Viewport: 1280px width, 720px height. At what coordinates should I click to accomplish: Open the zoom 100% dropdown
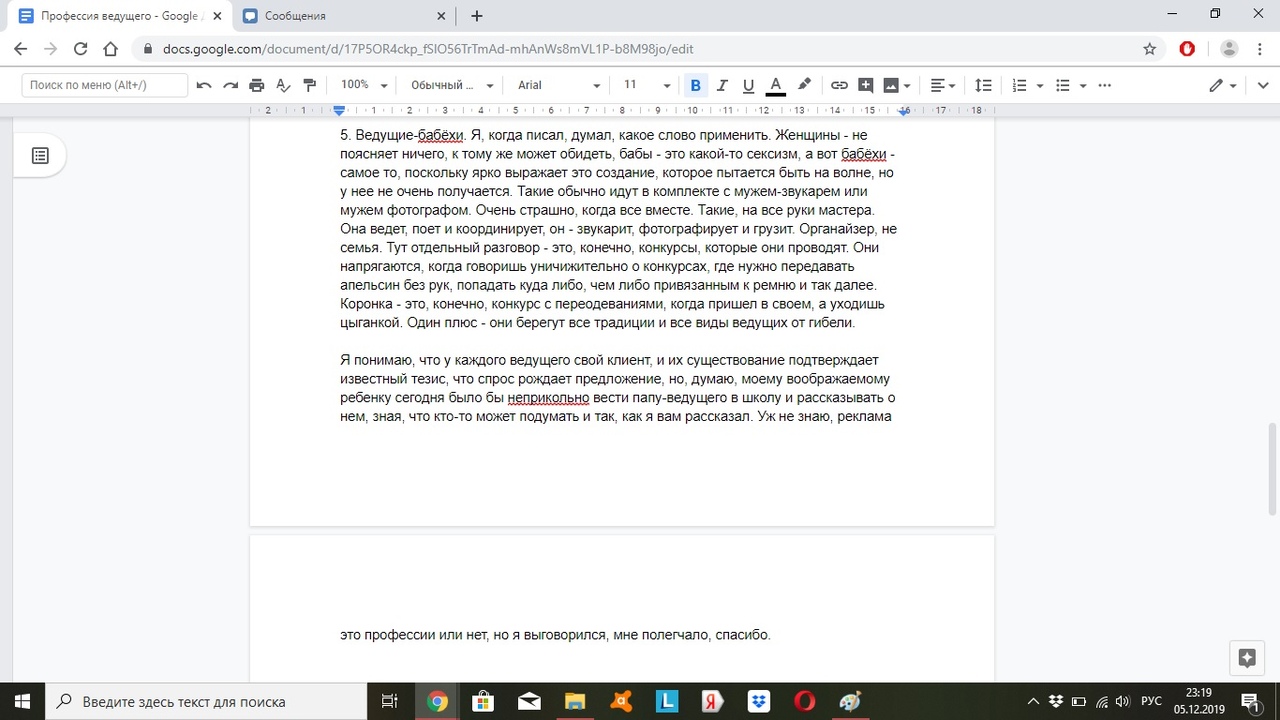click(364, 85)
